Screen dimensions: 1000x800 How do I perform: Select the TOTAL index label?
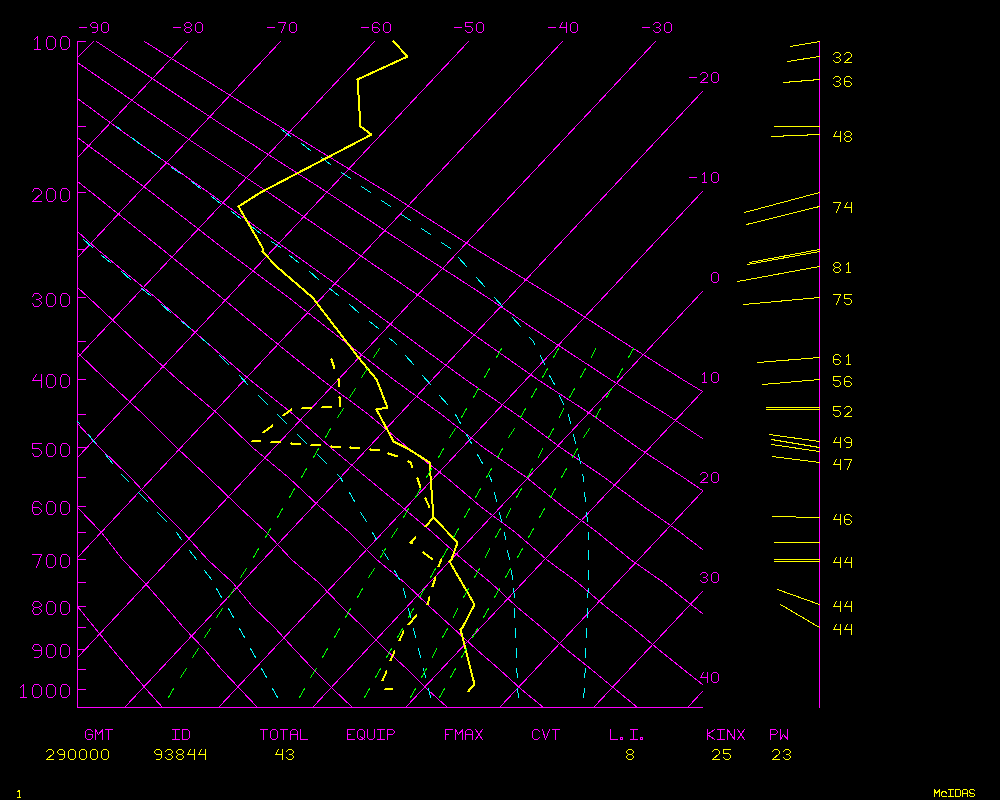(283, 735)
